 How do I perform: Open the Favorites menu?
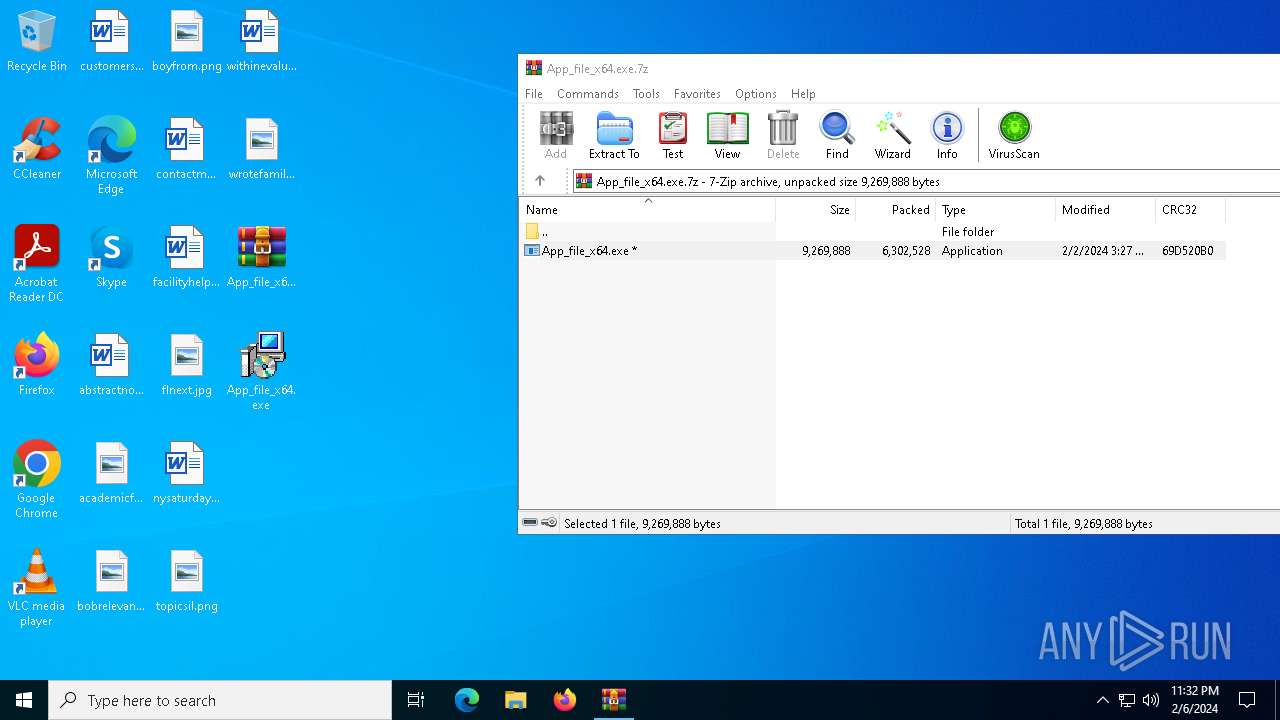coord(697,93)
